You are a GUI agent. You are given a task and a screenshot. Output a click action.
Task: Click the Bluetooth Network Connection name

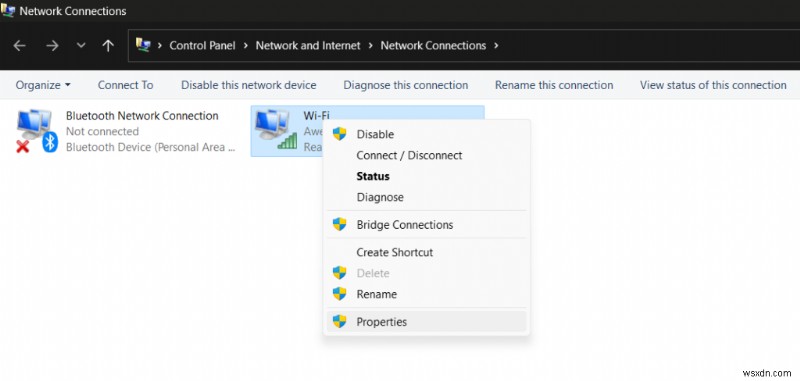(142, 116)
